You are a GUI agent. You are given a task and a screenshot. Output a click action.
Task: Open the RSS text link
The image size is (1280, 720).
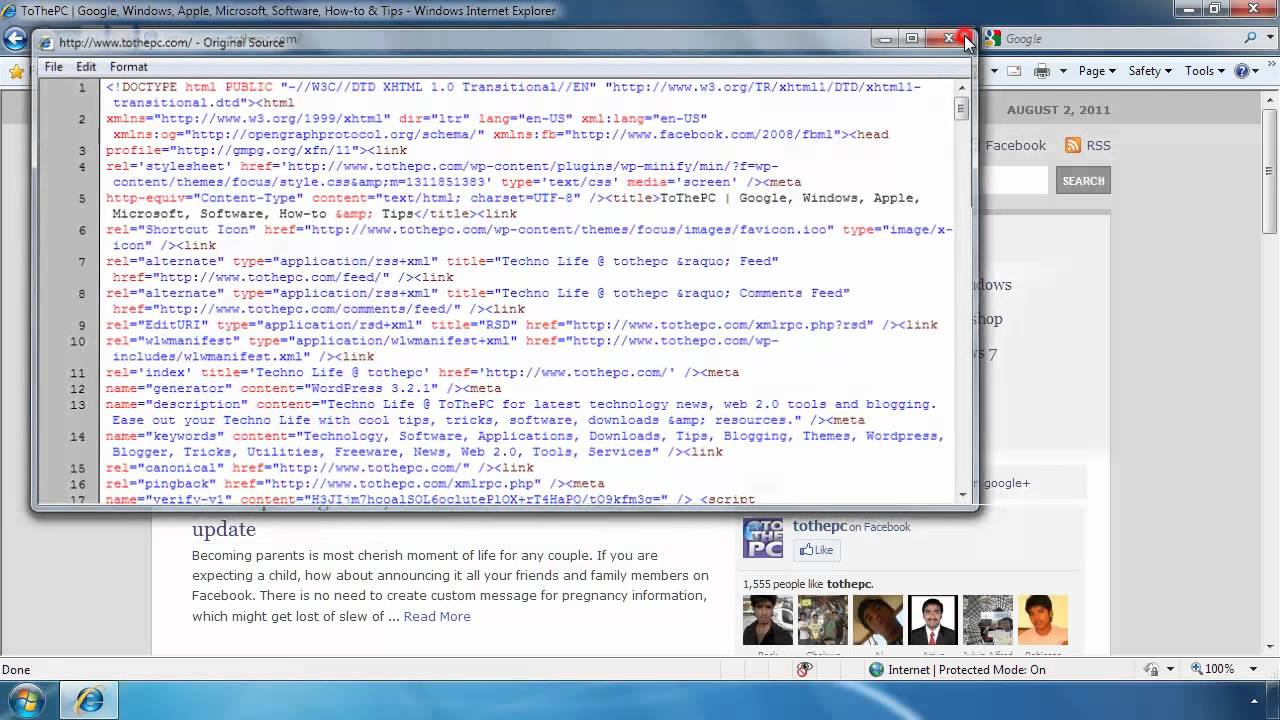[x=1098, y=145]
